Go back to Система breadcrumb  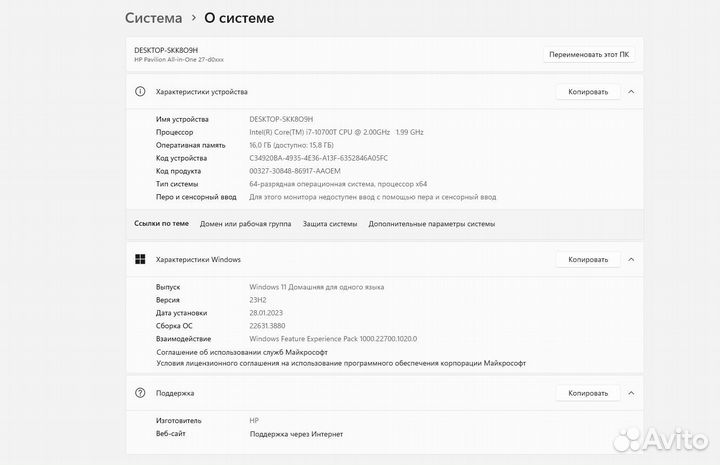[x=153, y=18]
